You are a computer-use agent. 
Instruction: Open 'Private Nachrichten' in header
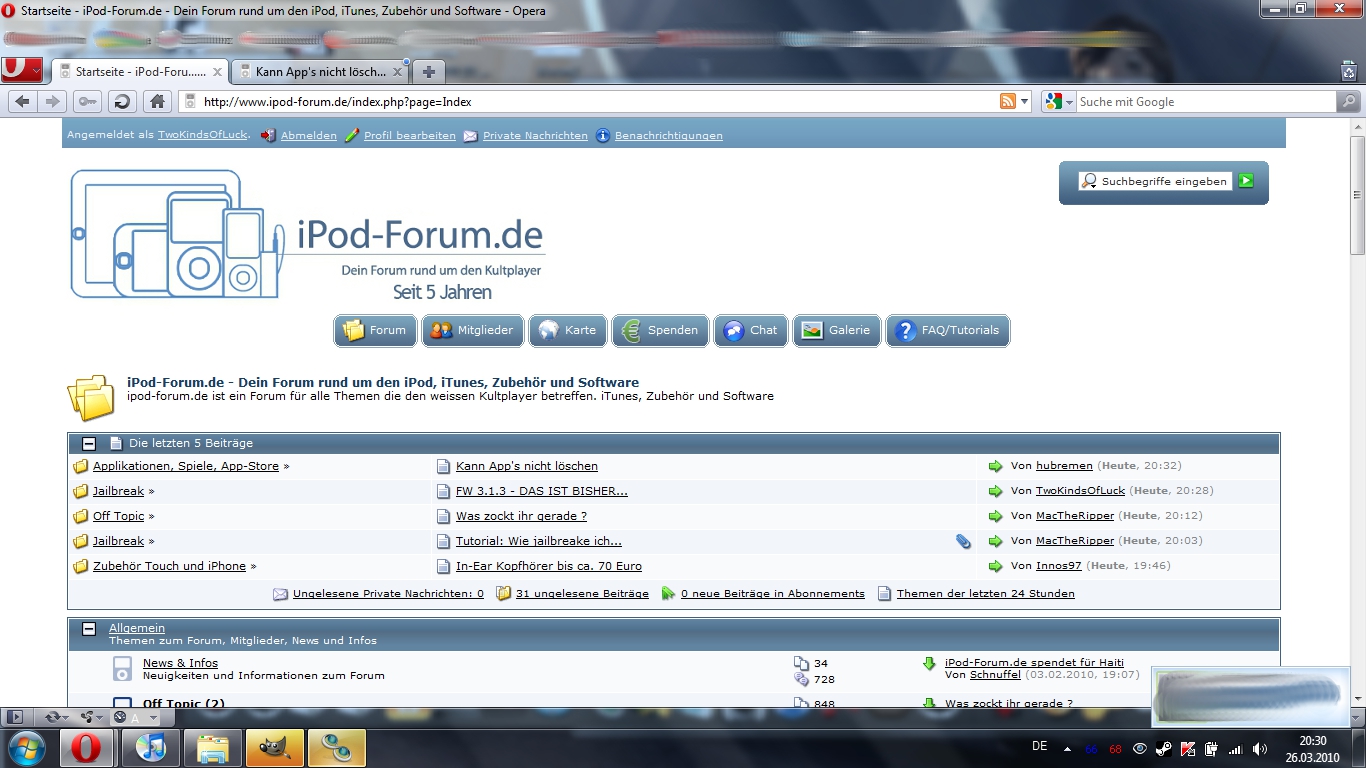(x=535, y=135)
